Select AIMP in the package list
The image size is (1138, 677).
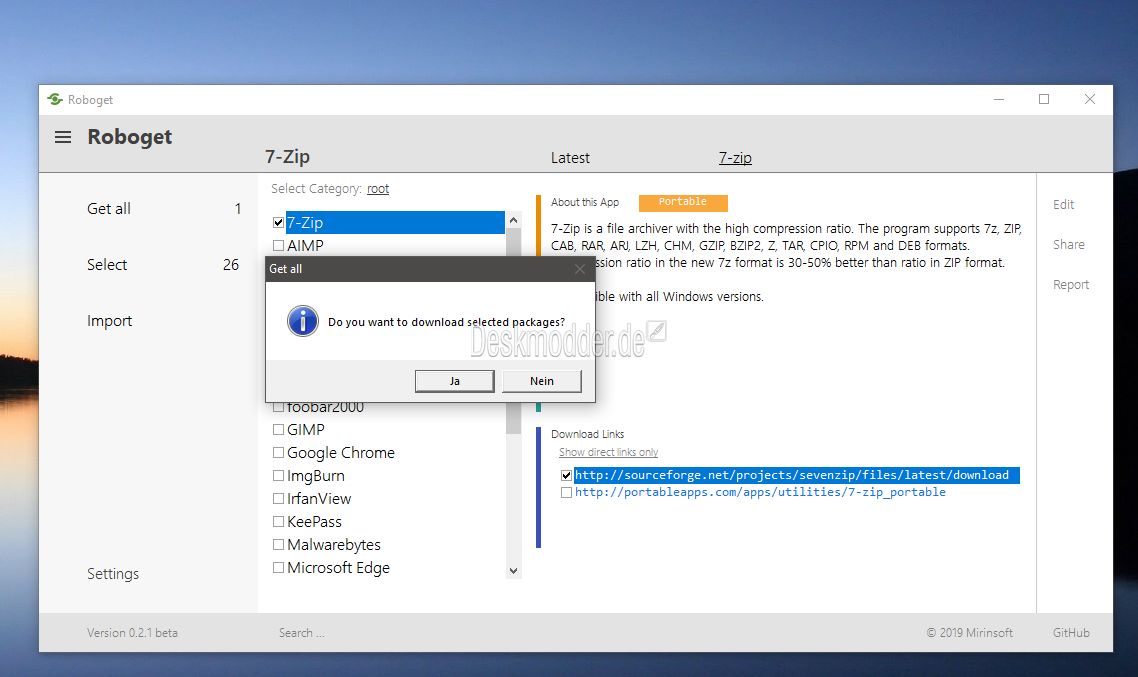305,245
